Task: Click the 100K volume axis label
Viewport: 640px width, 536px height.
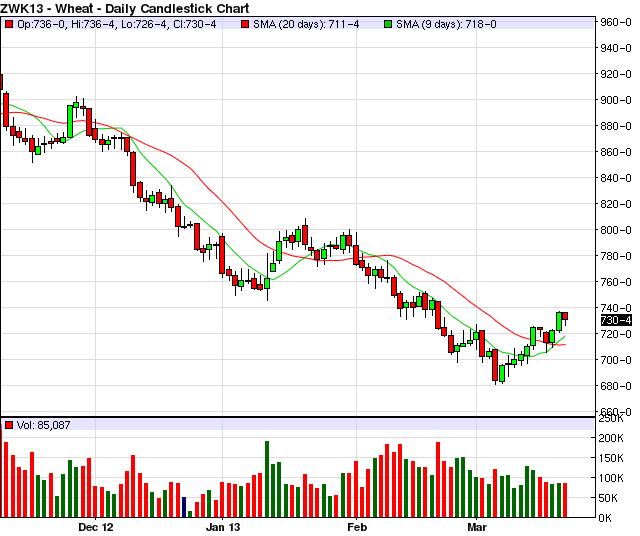Action: coord(611,478)
